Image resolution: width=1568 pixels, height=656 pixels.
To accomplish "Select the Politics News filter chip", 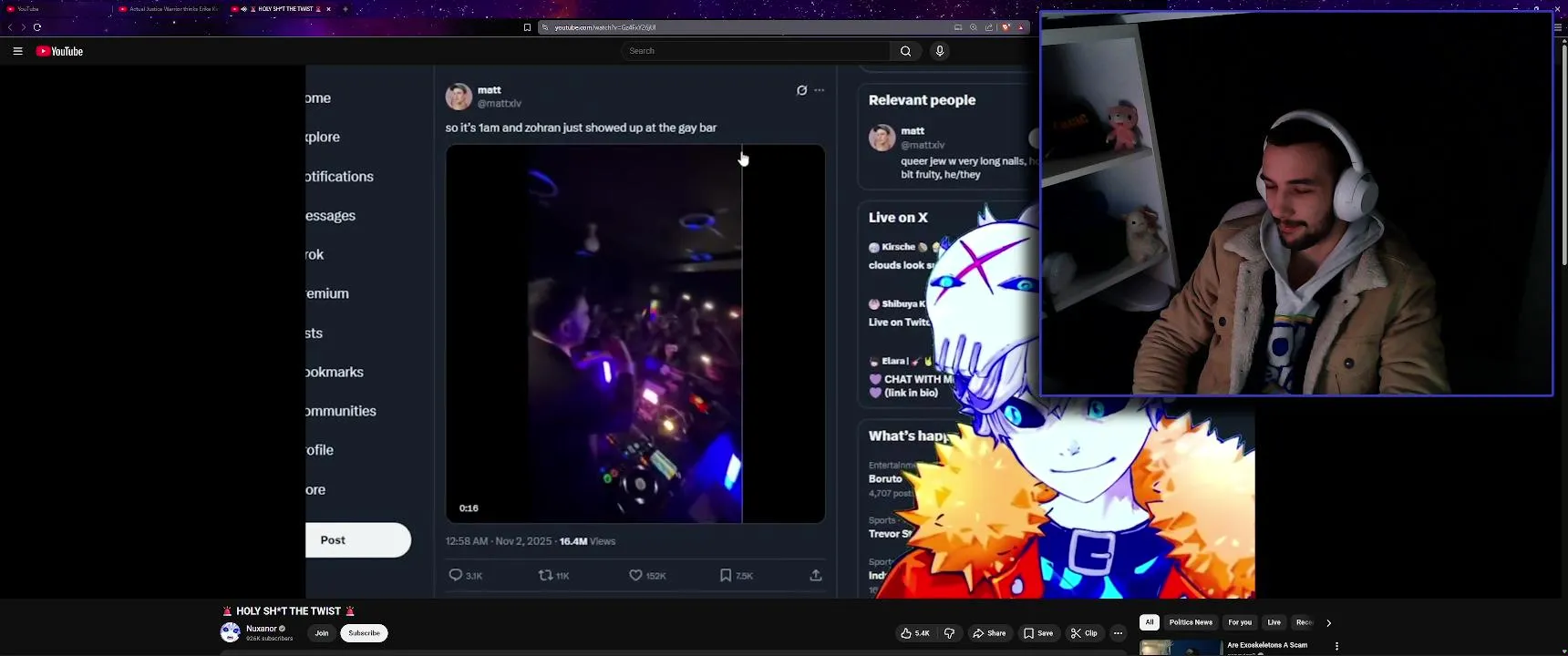I will 1191,622.
